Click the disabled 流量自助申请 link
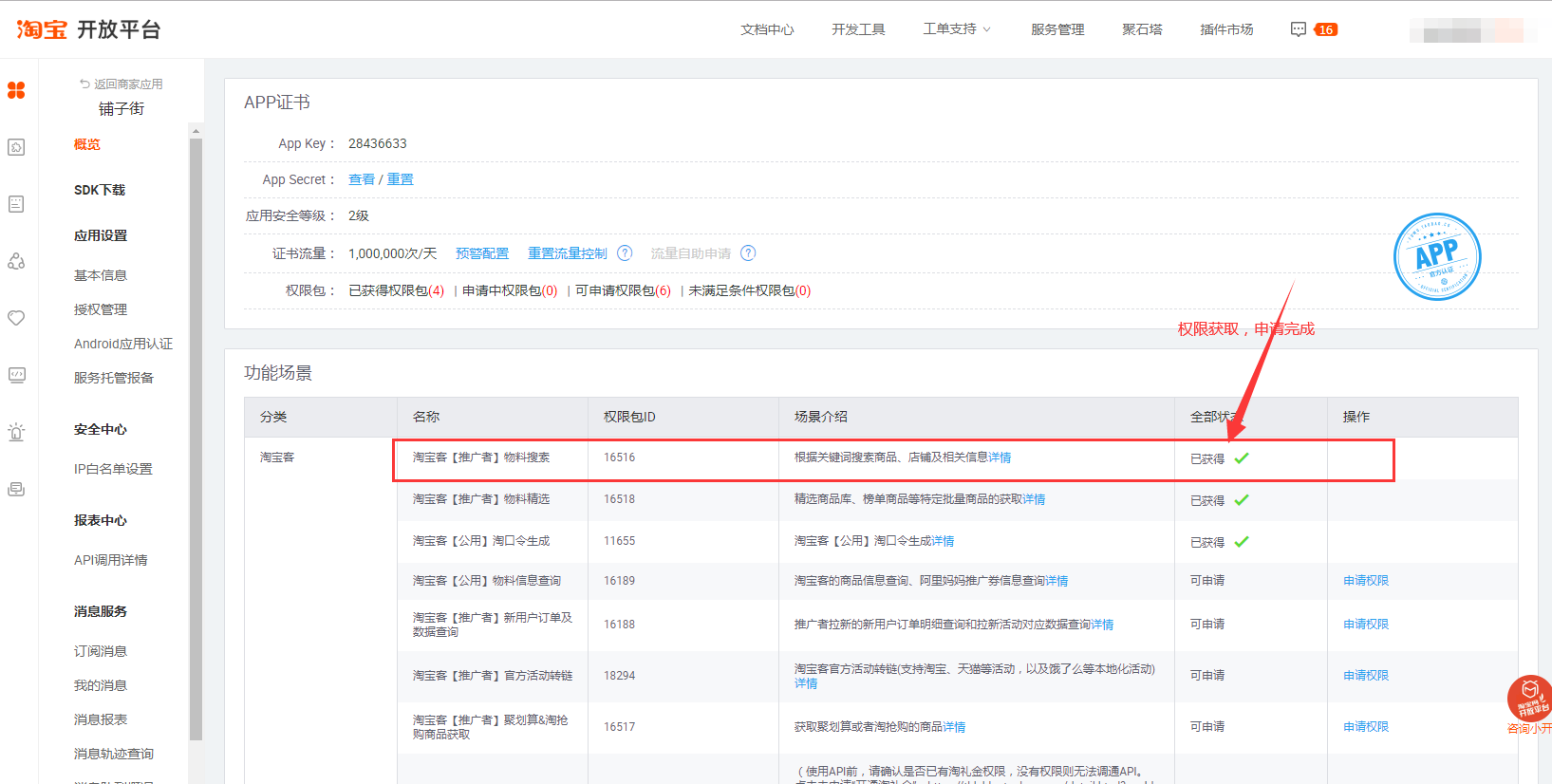1552x784 pixels. pos(691,253)
